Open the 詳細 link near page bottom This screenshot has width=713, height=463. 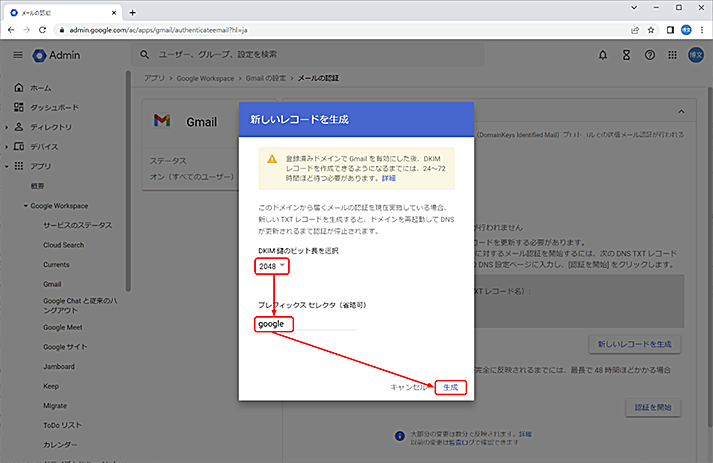(525, 434)
